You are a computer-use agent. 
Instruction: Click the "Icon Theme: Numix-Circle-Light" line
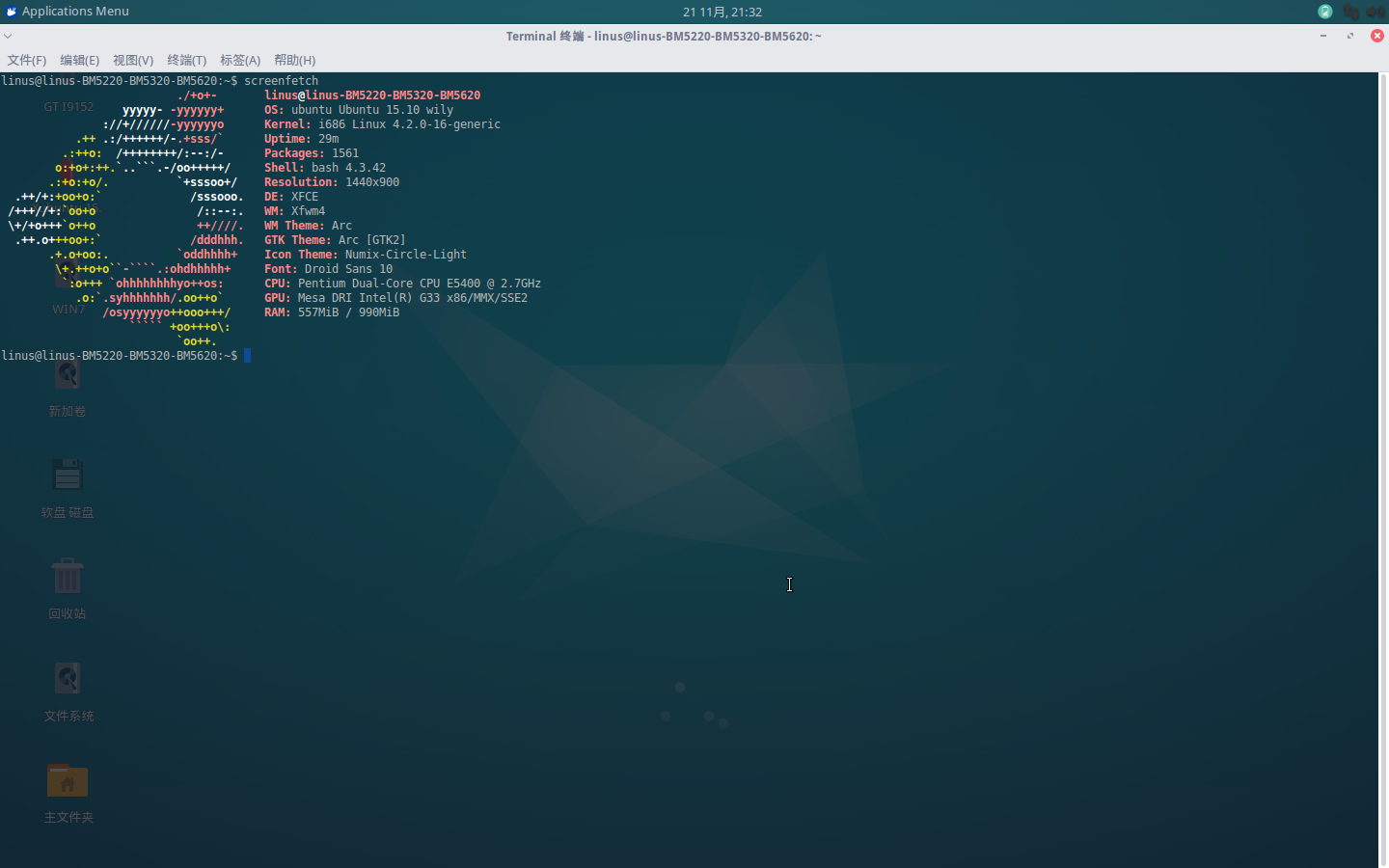pos(366,255)
